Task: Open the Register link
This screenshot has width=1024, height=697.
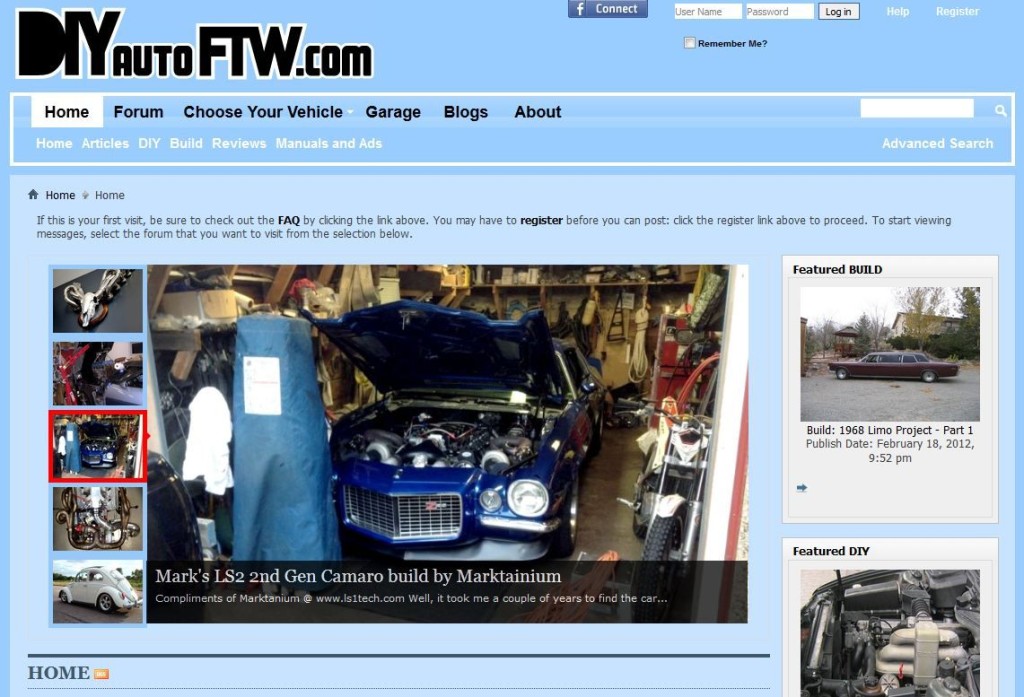Action: pos(957,11)
